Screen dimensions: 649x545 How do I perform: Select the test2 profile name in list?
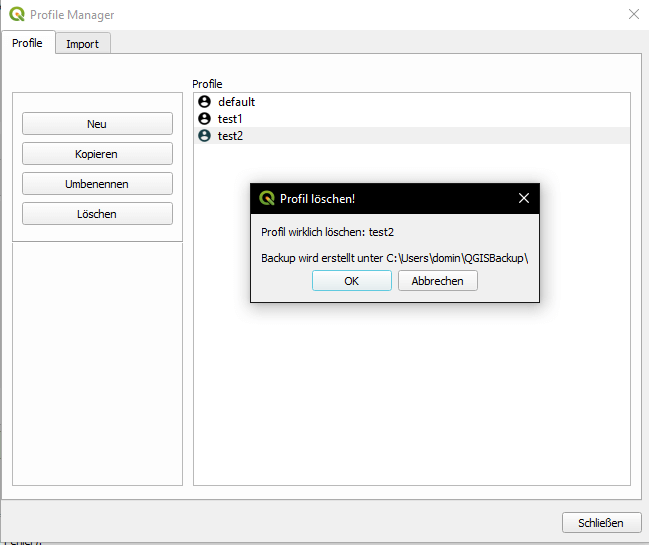[x=230, y=136]
